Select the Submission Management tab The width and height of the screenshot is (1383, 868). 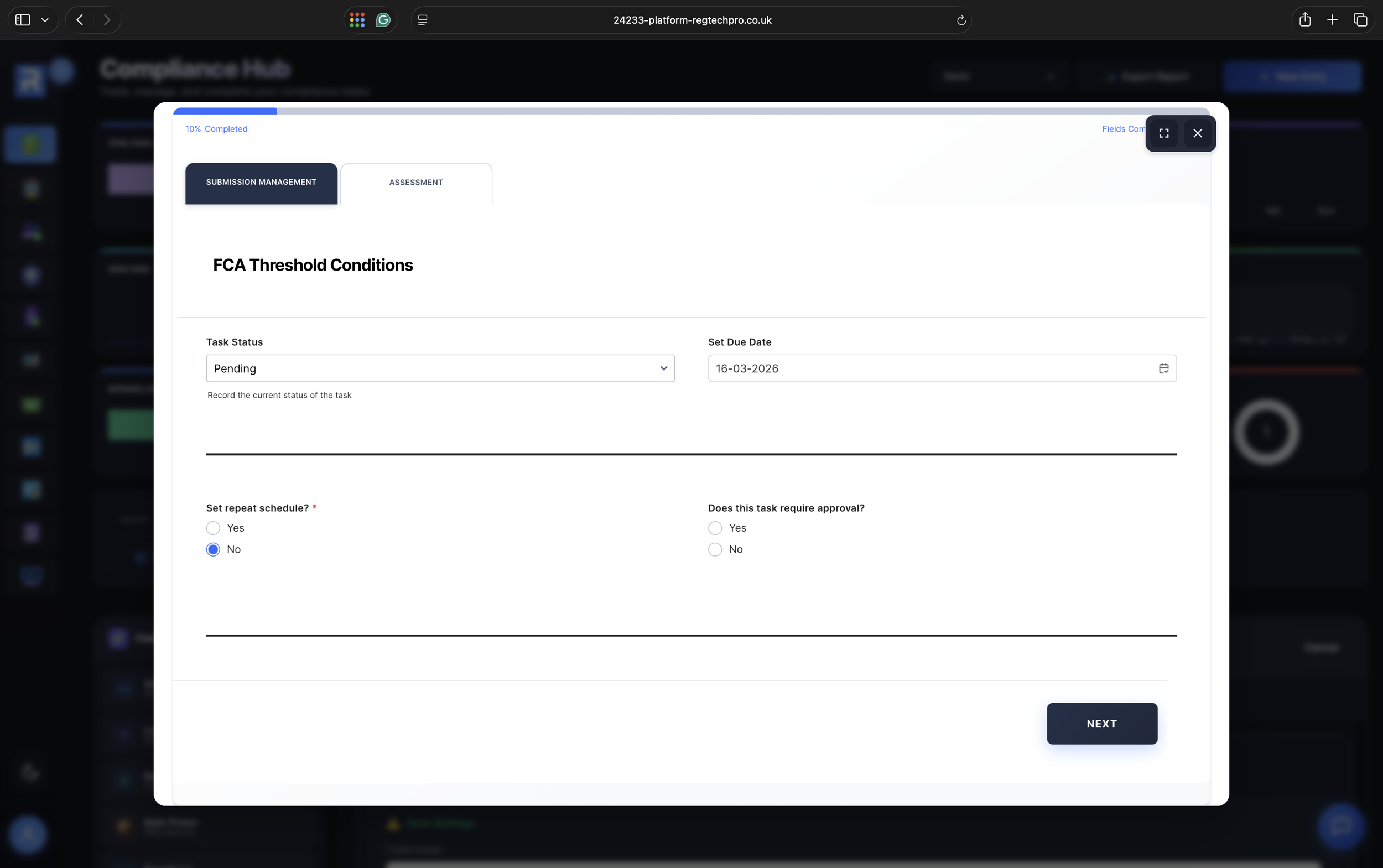[261, 183]
